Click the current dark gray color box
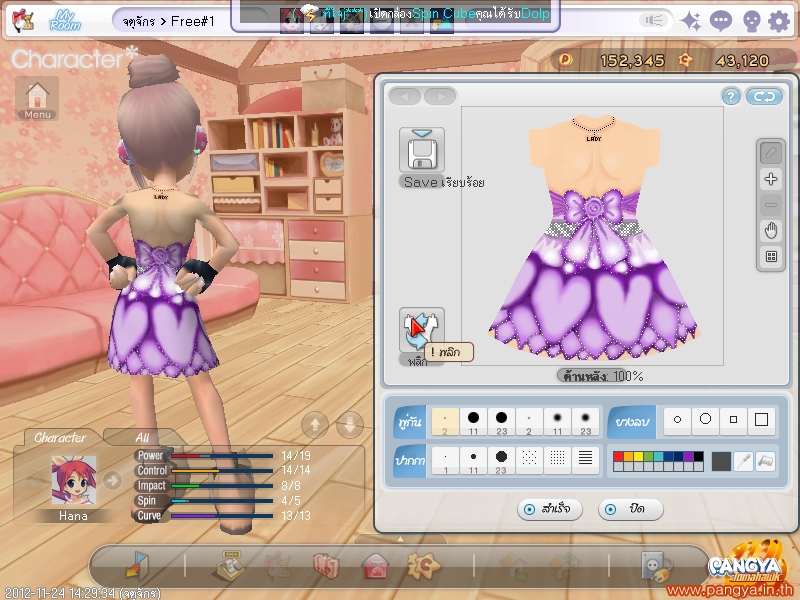This screenshot has width=800, height=600. point(721,461)
